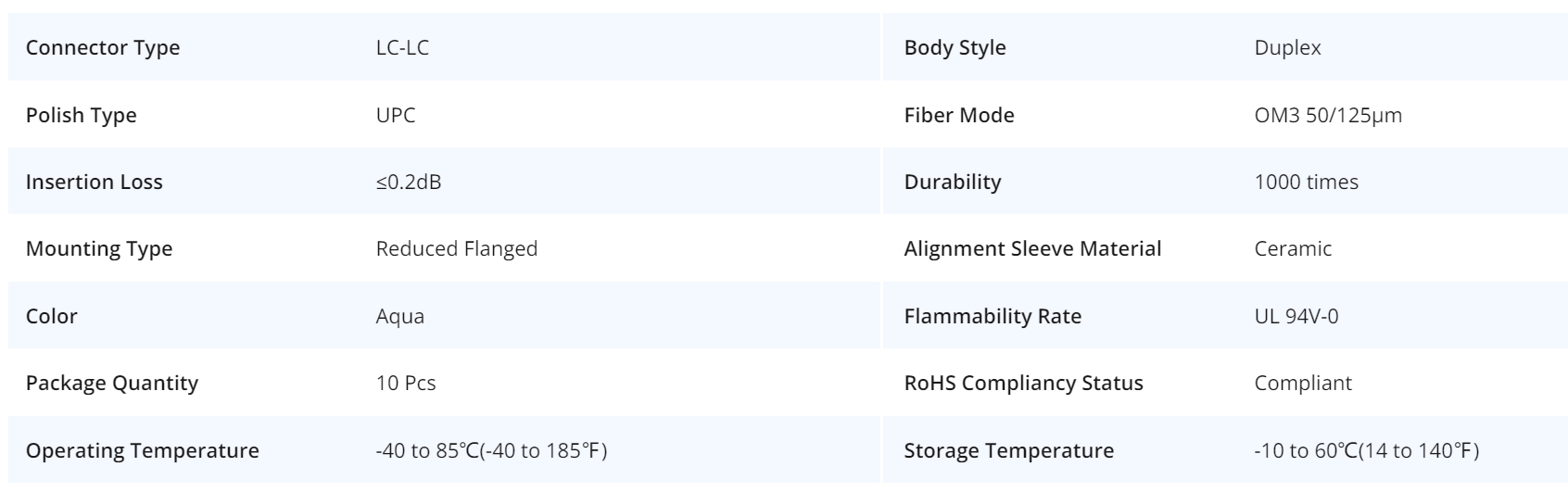Click the Reduced Flanged mounting value
The image size is (1568, 492).
pyautogui.click(x=456, y=248)
